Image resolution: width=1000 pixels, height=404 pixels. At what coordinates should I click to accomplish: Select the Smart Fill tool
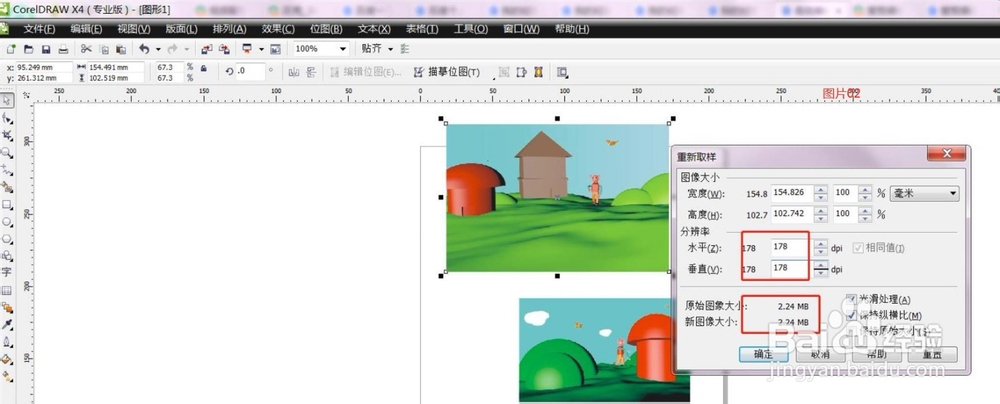7,187
